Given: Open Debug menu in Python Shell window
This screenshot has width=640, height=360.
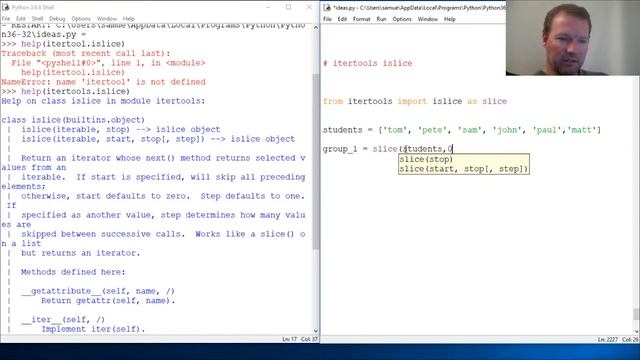Looking at the screenshot, I should [57, 19].
